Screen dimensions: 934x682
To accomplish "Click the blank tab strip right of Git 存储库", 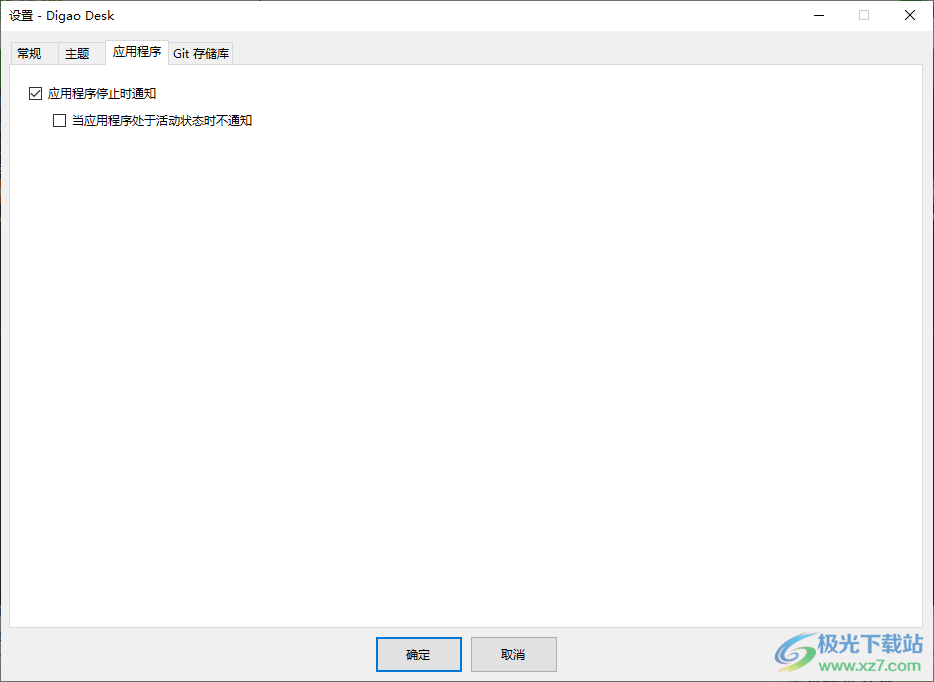I will pos(577,54).
